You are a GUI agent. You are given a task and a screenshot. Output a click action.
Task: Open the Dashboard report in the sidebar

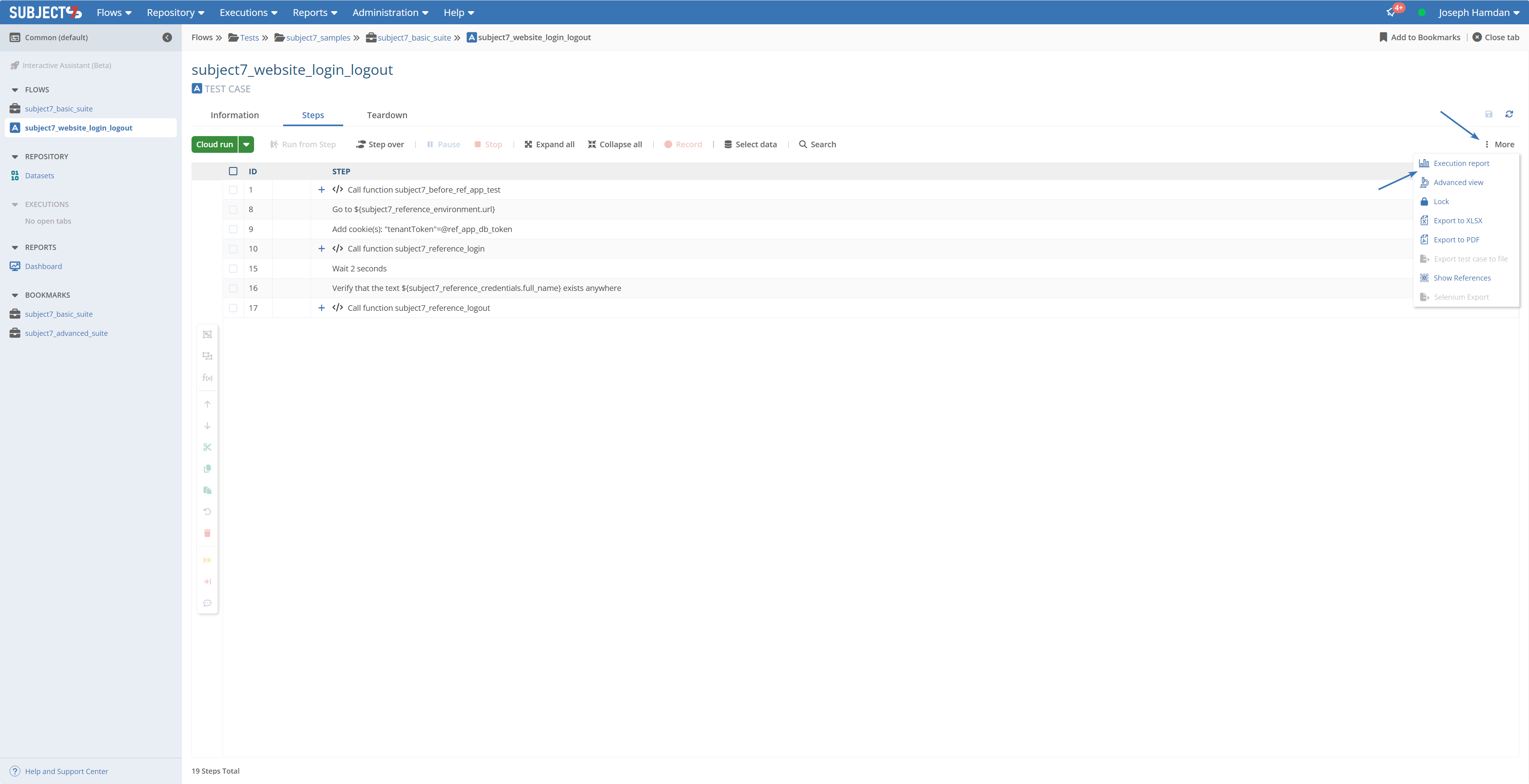43,266
